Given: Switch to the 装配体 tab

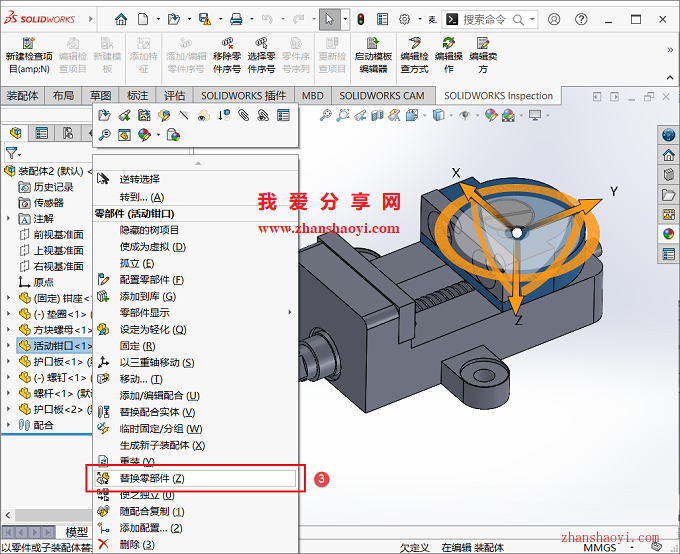Looking at the screenshot, I should click(22, 95).
